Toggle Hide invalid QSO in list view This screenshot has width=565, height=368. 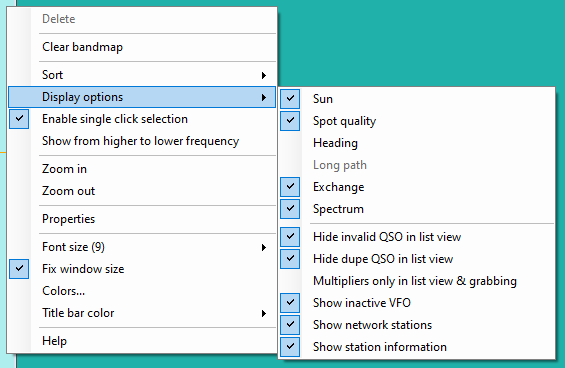417,237
